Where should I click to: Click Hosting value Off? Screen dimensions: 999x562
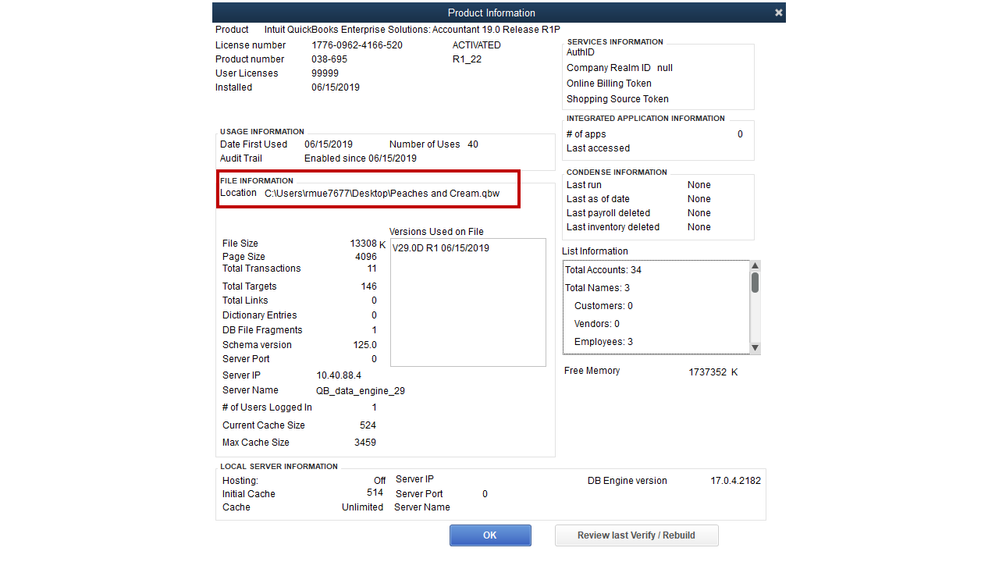[x=380, y=481]
